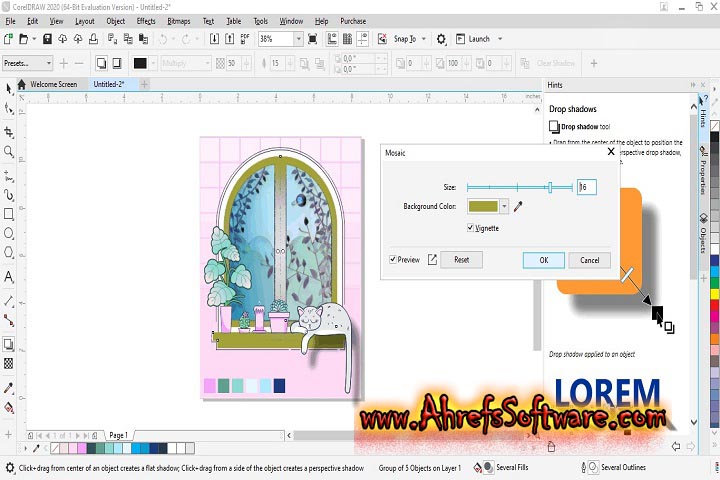Toggle the Preview checkbox in Mosaic dialog
The image size is (720, 480).
pyautogui.click(x=393, y=260)
